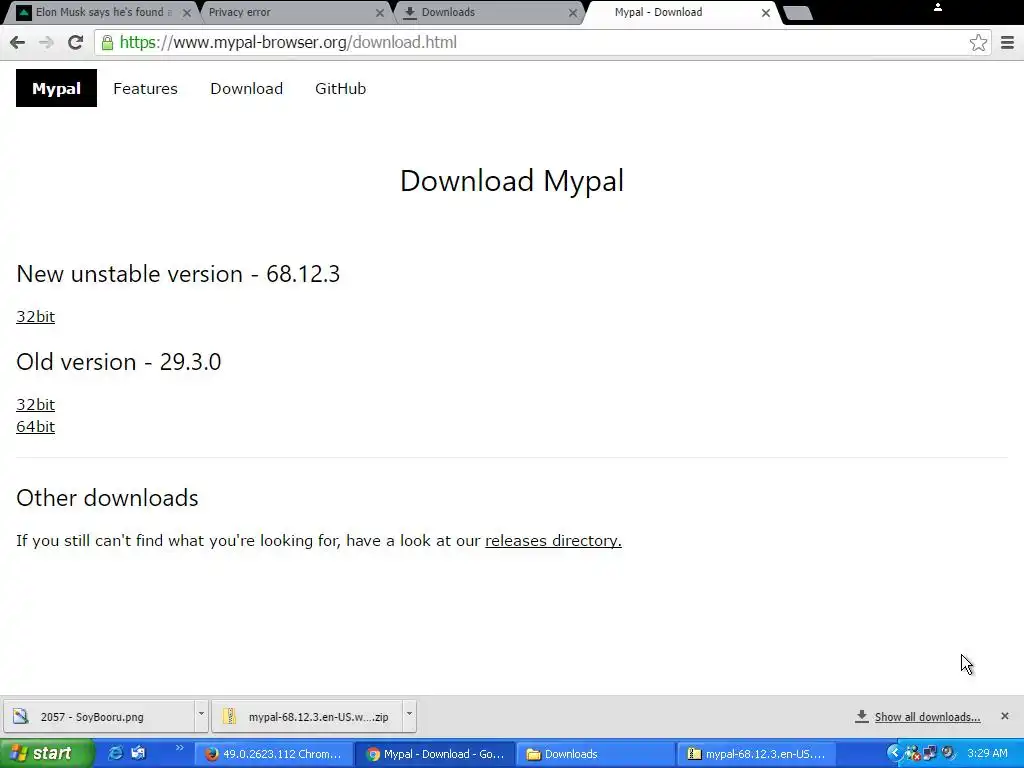This screenshot has height=768, width=1024.
Task: Click download arrow icon beside Show all downloads
Action: (861, 716)
